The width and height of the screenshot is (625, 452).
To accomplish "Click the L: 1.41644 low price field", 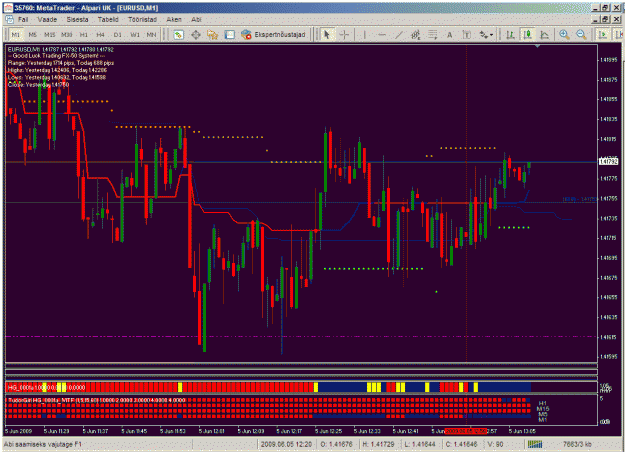I will point(420,444).
